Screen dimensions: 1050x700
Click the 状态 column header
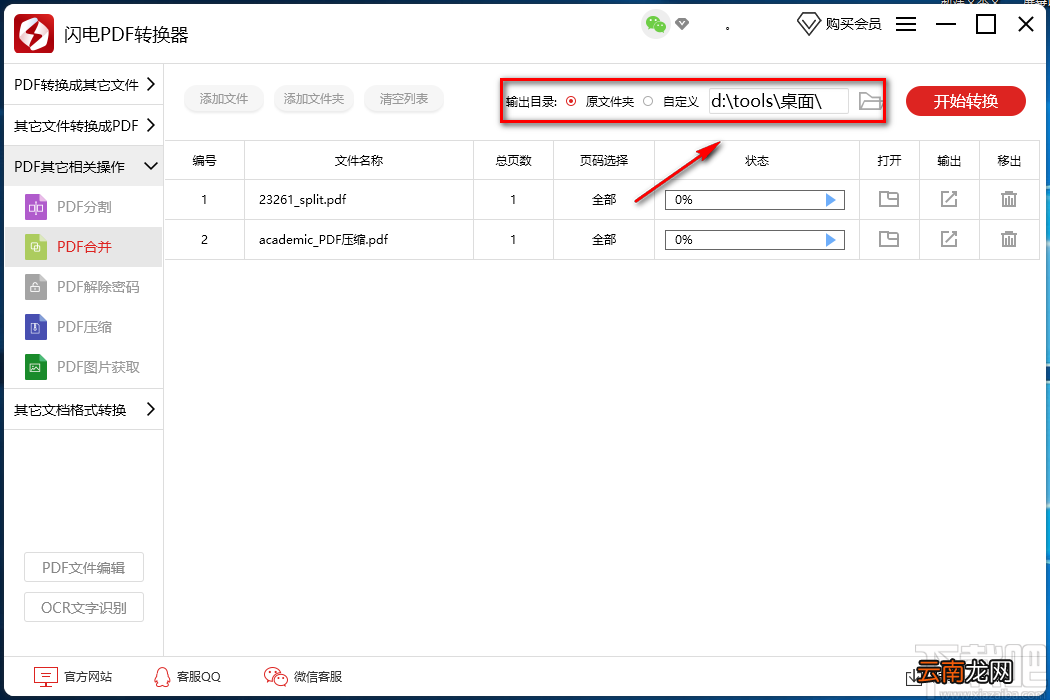pos(757,161)
